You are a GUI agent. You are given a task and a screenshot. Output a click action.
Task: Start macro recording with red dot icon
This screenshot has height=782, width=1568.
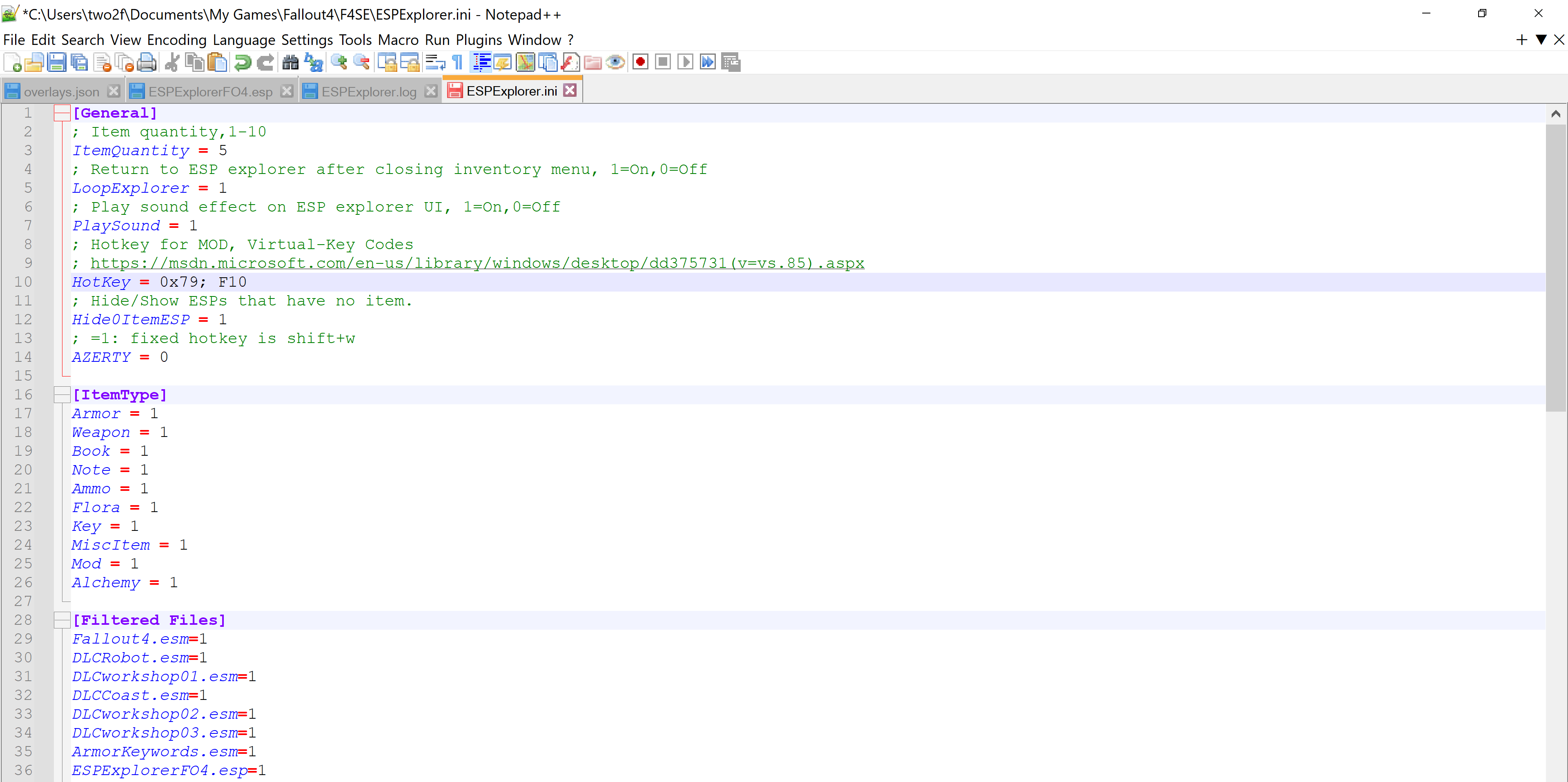pyautogui.click(x=640, y=62)
